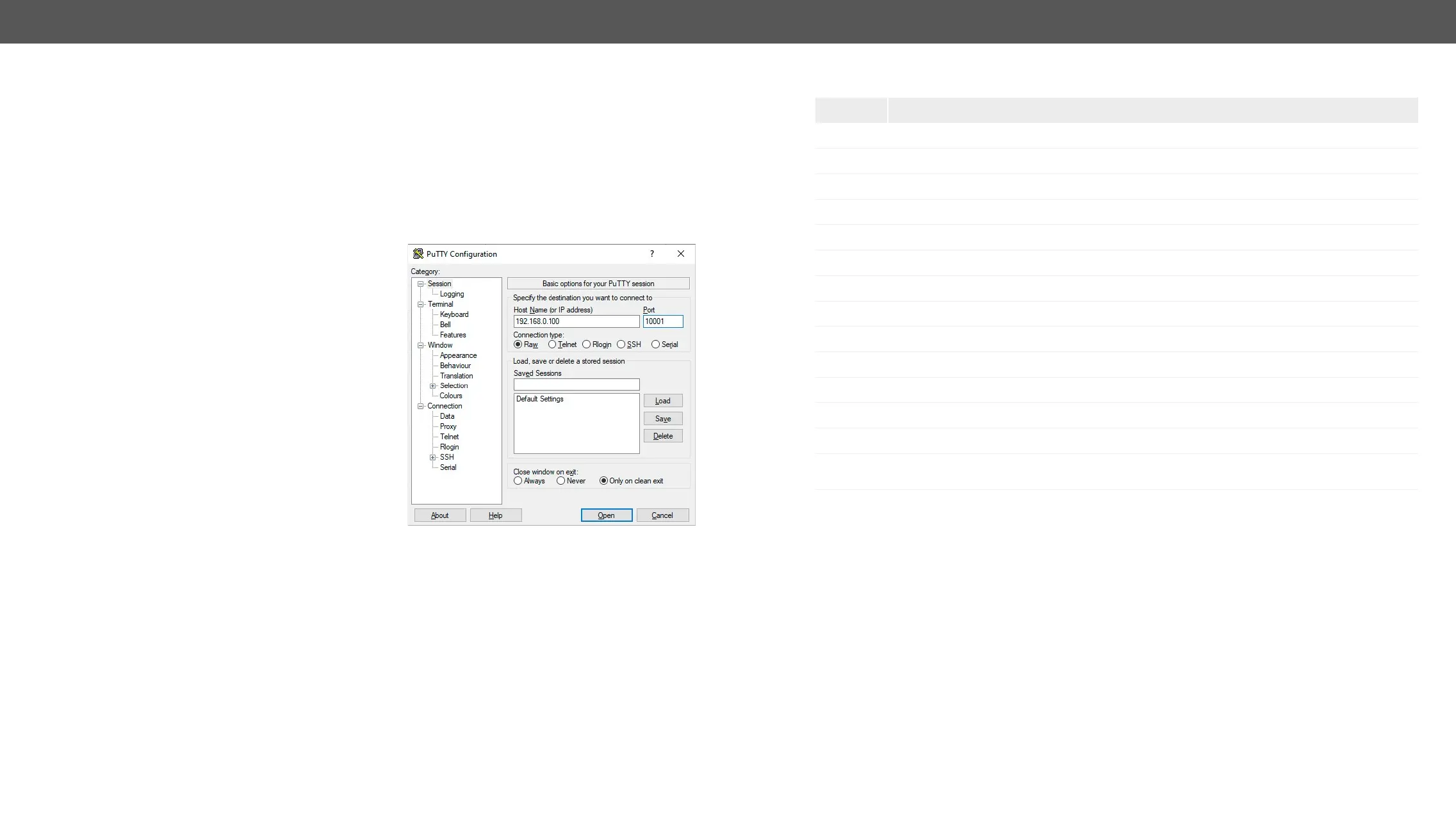Open the SSH category in tree
The image size is (1456, 817).
(x=447, y=457)
